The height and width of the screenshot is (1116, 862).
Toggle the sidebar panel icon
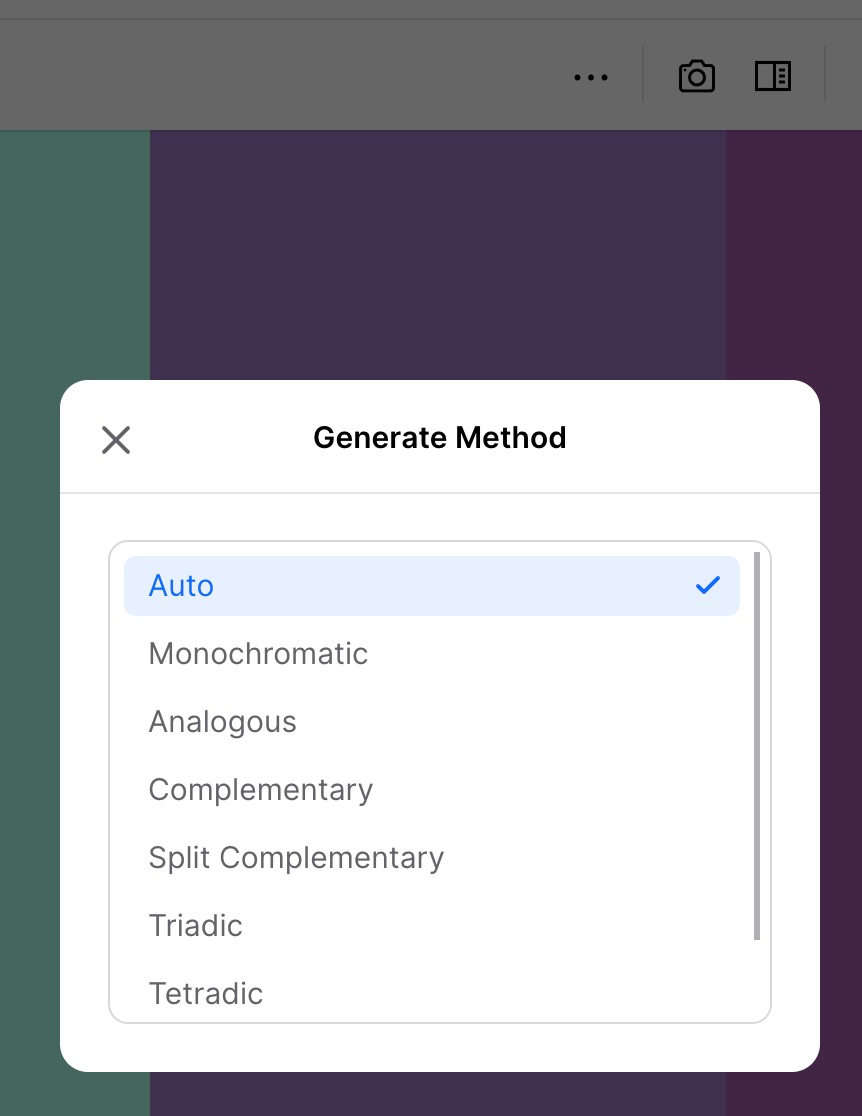pyautogui.click(x=773, y=77)
